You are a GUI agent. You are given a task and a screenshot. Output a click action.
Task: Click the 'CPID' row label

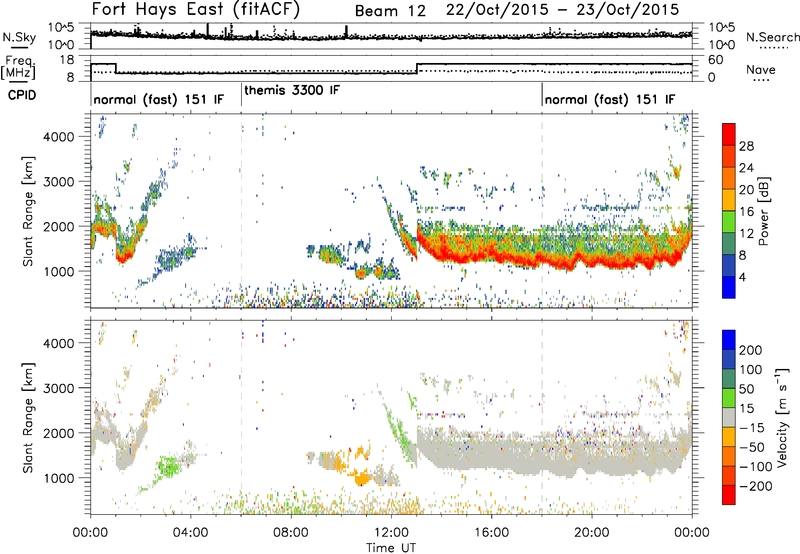[22, 95]
